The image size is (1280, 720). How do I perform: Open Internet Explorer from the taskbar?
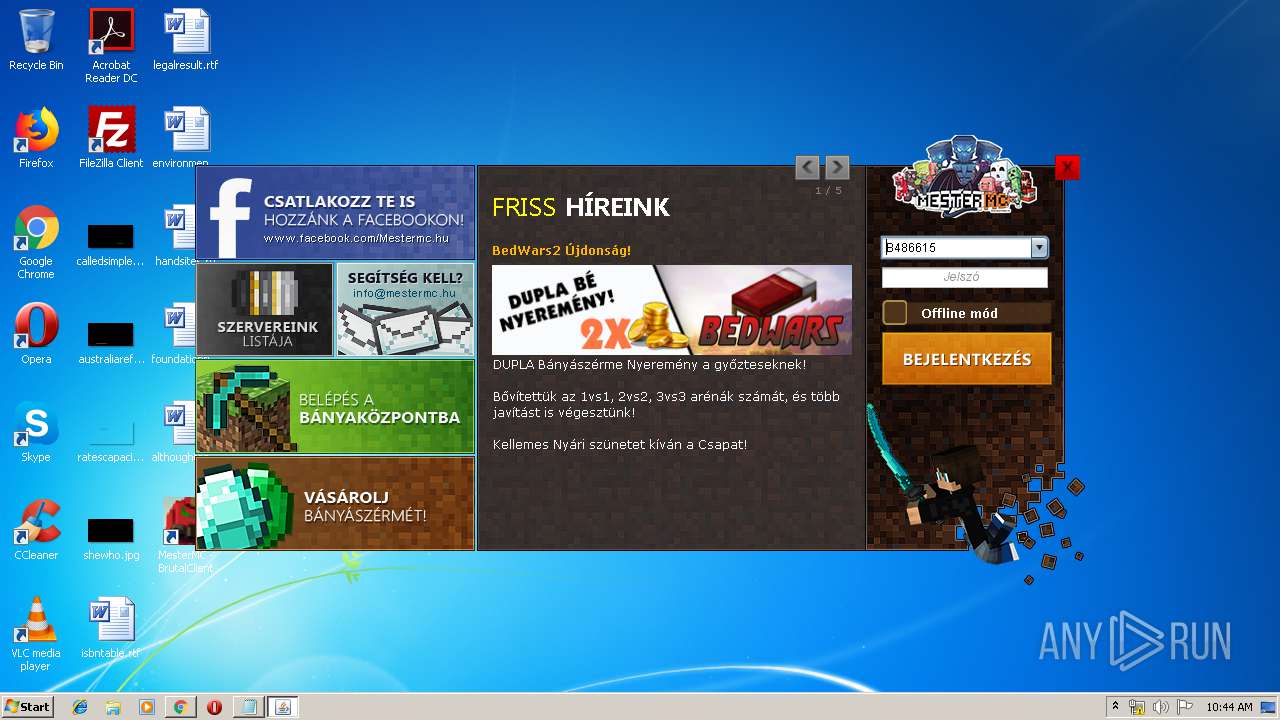pyautogui.click(x=80, y=707)
